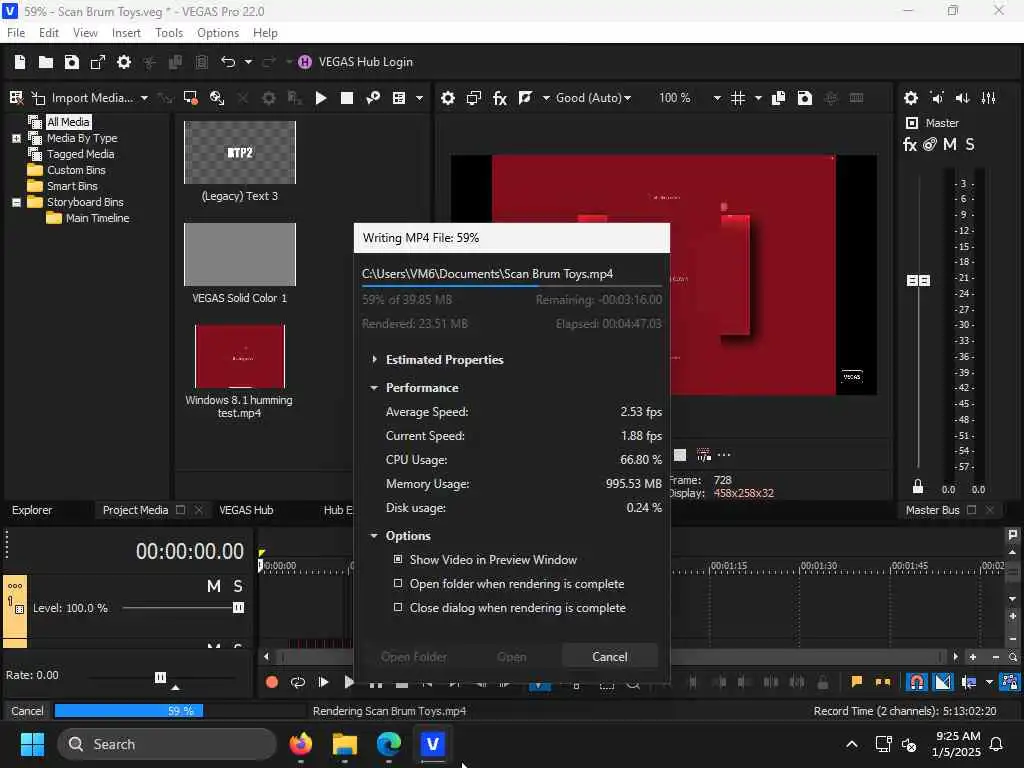Open VEGAS Hub Login
Viewport: 1024px width, 768px height.
click(x=356, y=62)
